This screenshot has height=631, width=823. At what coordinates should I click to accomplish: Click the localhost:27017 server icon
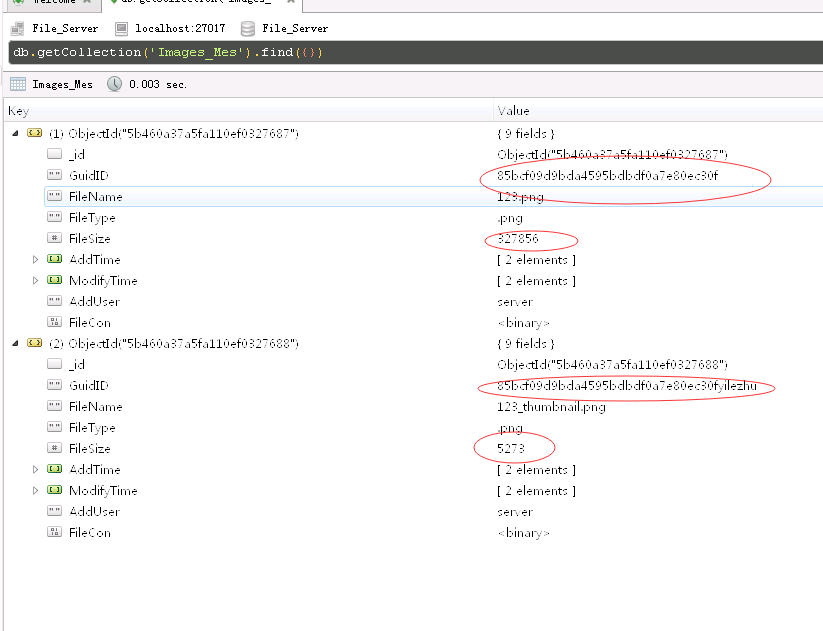coord(120,28)
